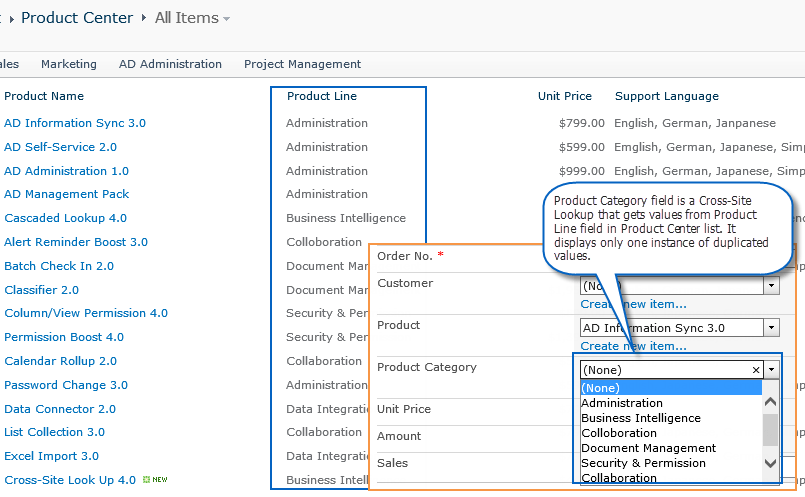
Task: Open the AD Administration tab
Action: pyautogui.click(x=170, y=64)
